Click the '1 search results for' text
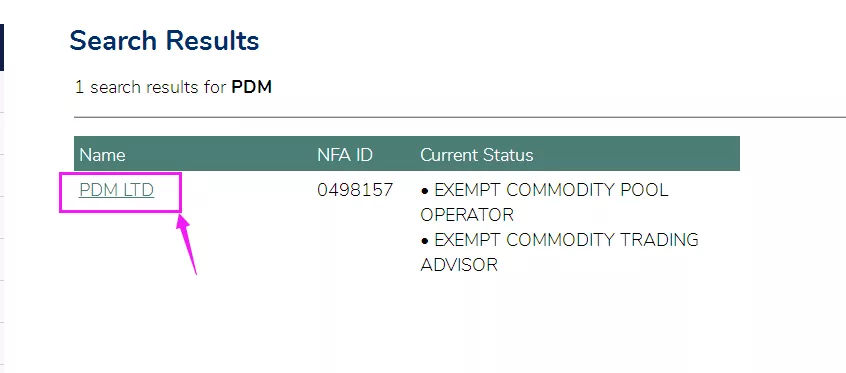Image resolution: width=846 pixels, height=373 pixels. (x=150, y=87)
